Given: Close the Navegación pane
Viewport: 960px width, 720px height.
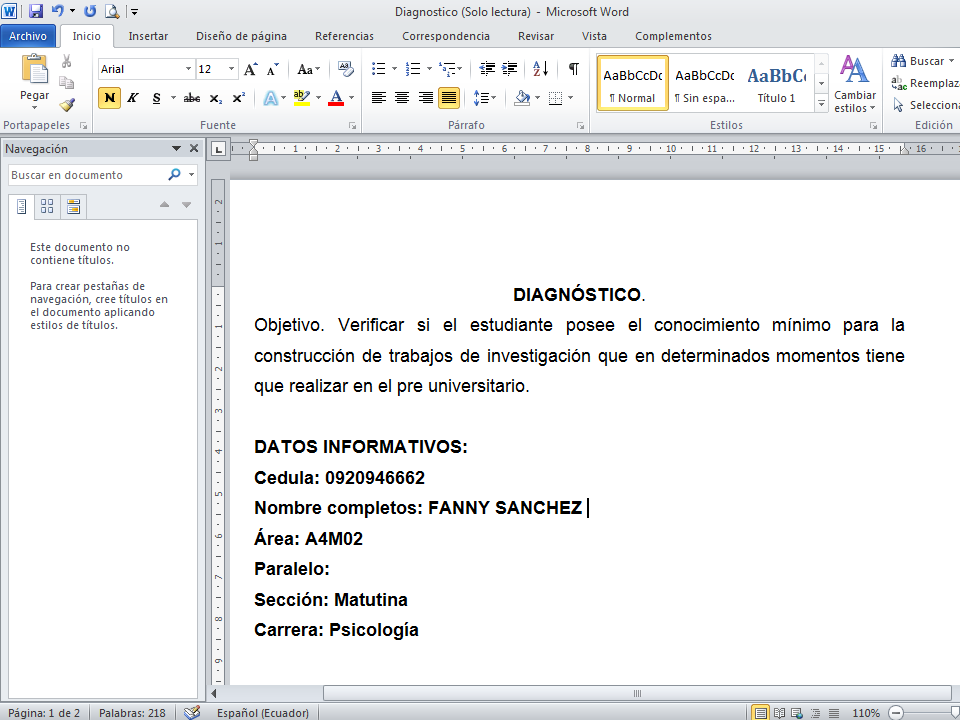Looking at the screenshot, I should [194, 148].
